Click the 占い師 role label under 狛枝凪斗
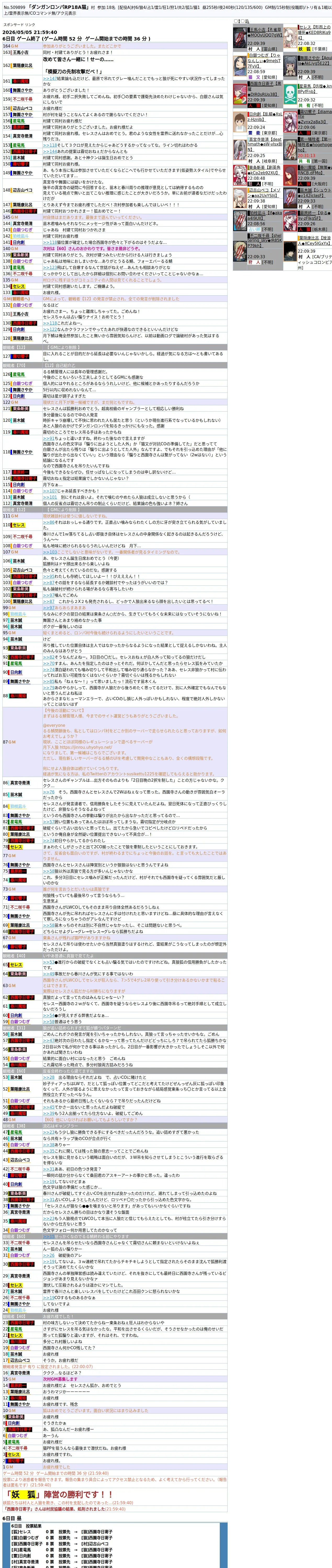This screenshot has height=1568, width=332. point(254,229)
